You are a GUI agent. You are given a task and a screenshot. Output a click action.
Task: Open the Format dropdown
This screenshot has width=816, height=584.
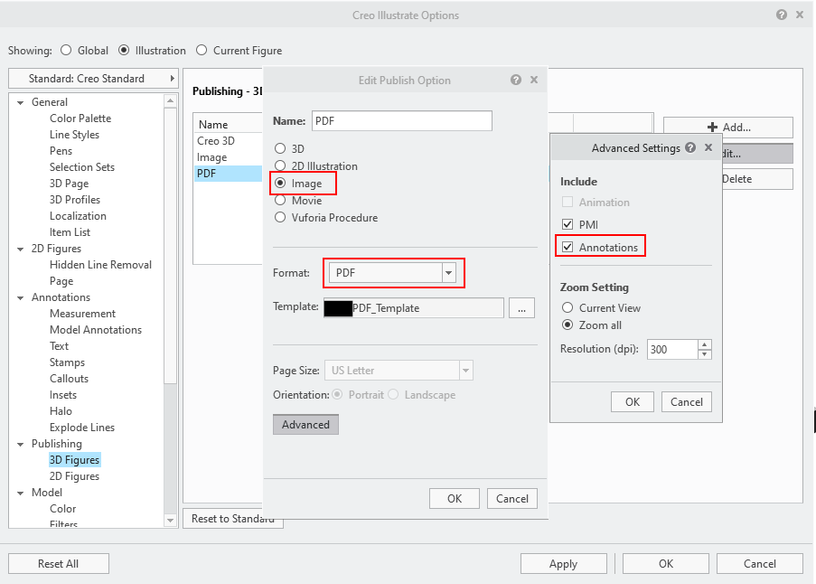449,273
